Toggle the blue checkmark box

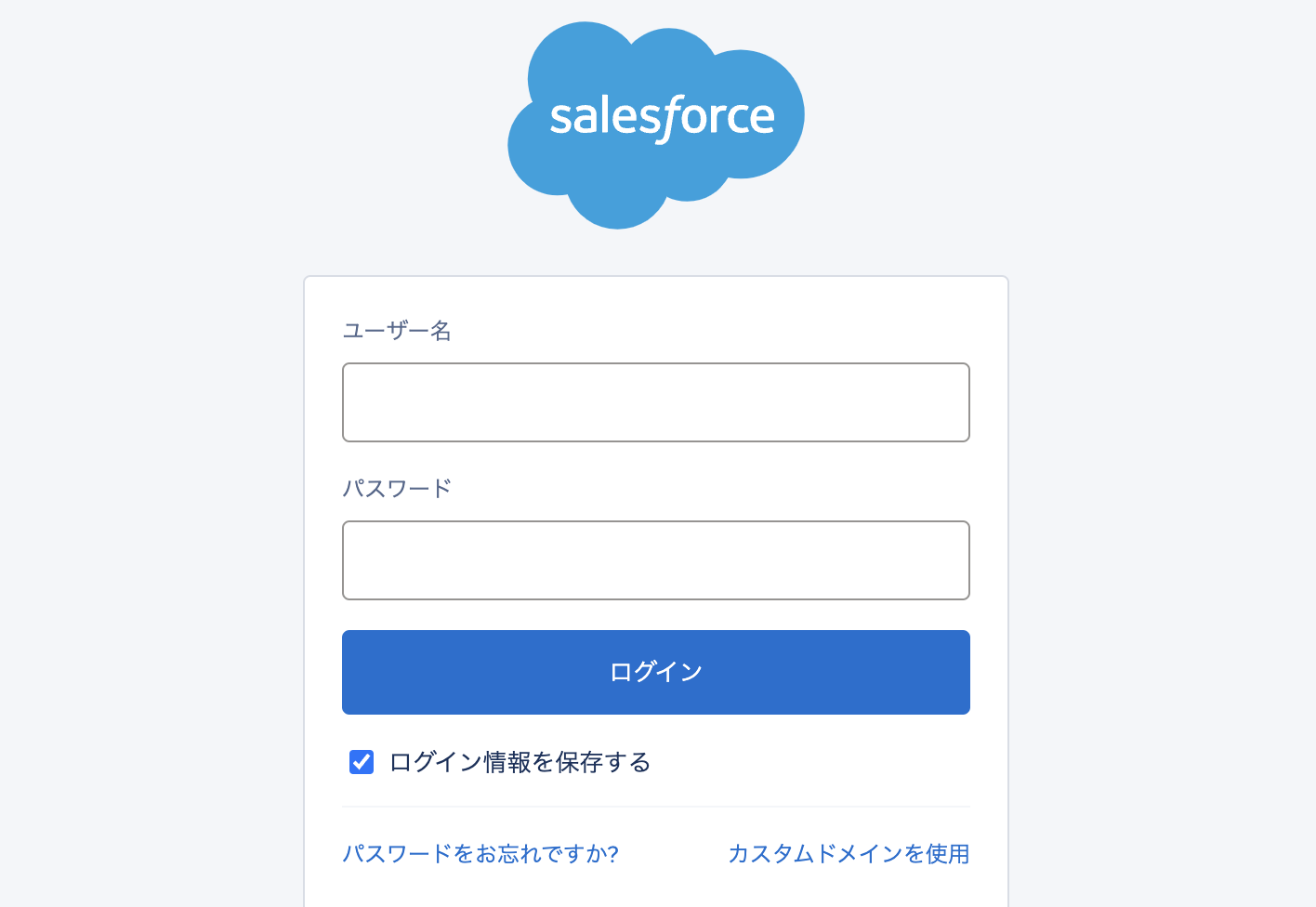(x=362, y=762)
